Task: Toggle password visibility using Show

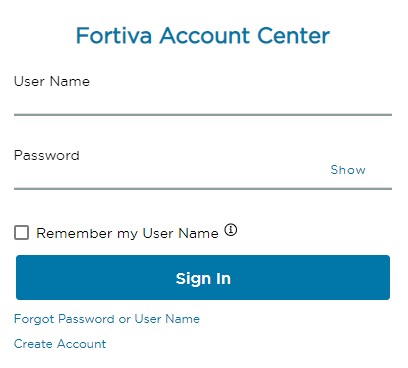Action: 348,170
